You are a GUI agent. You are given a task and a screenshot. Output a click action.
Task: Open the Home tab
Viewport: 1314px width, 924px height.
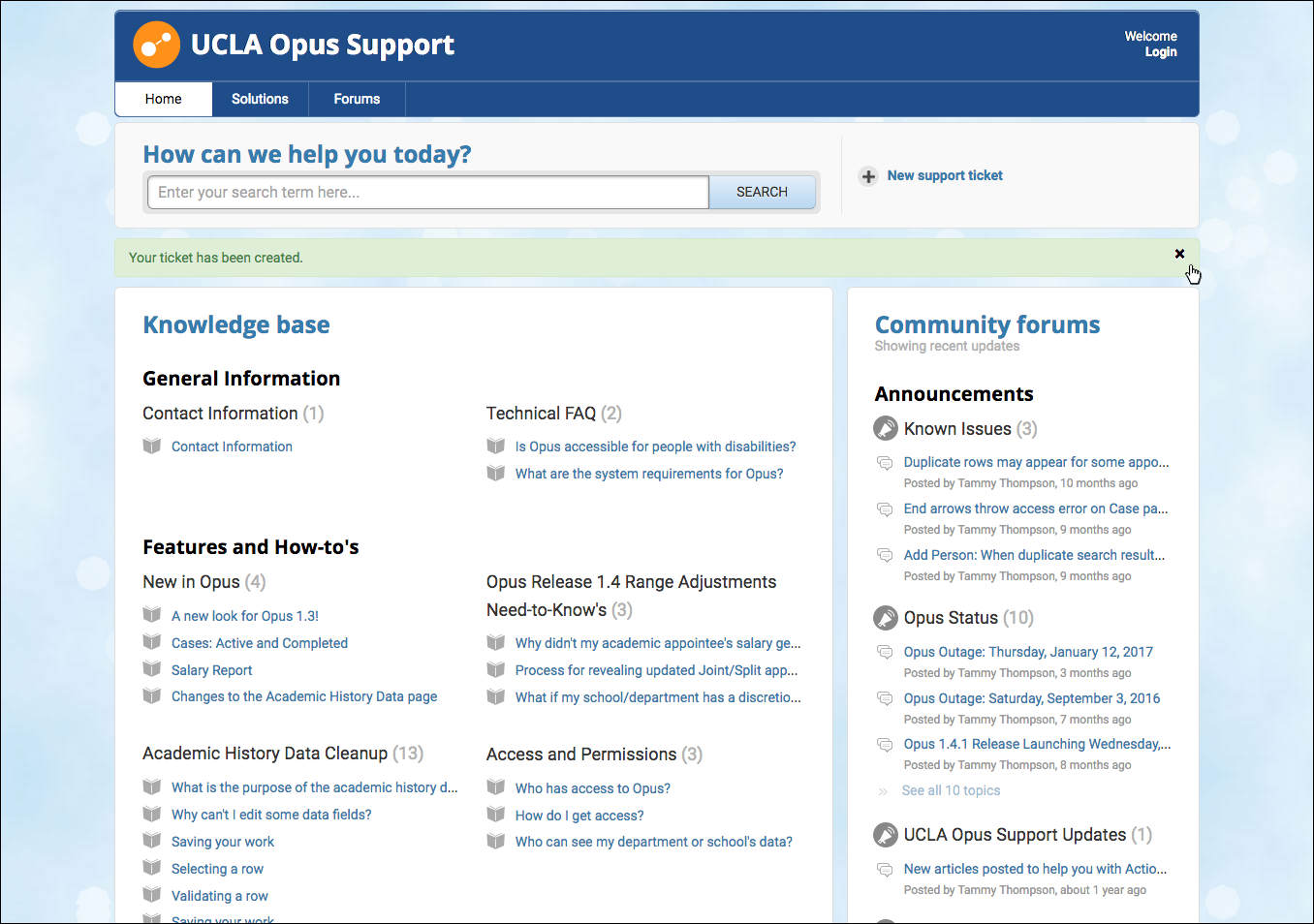[x=164, y=99]
